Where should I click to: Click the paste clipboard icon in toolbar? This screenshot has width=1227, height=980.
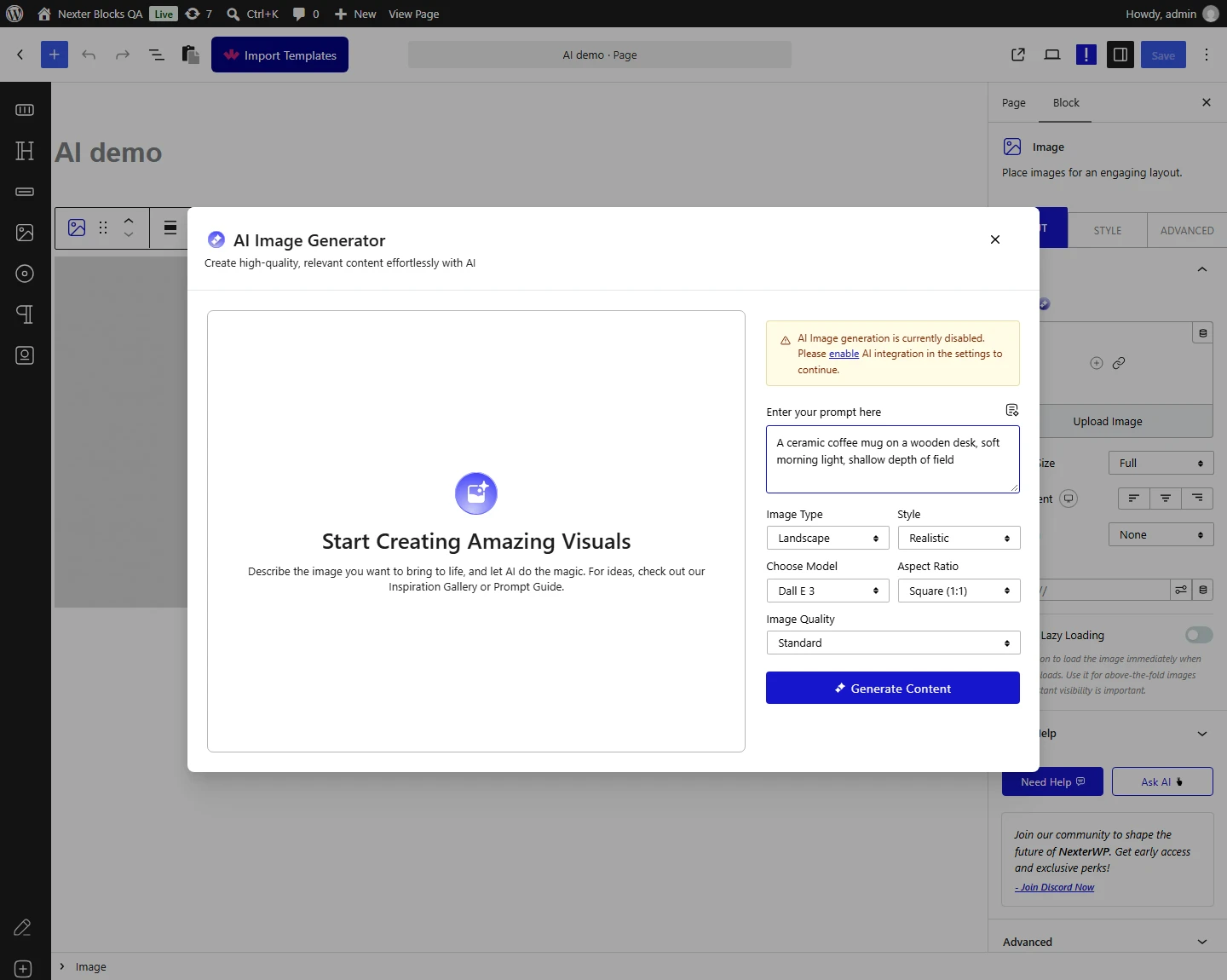click(191, 55)
